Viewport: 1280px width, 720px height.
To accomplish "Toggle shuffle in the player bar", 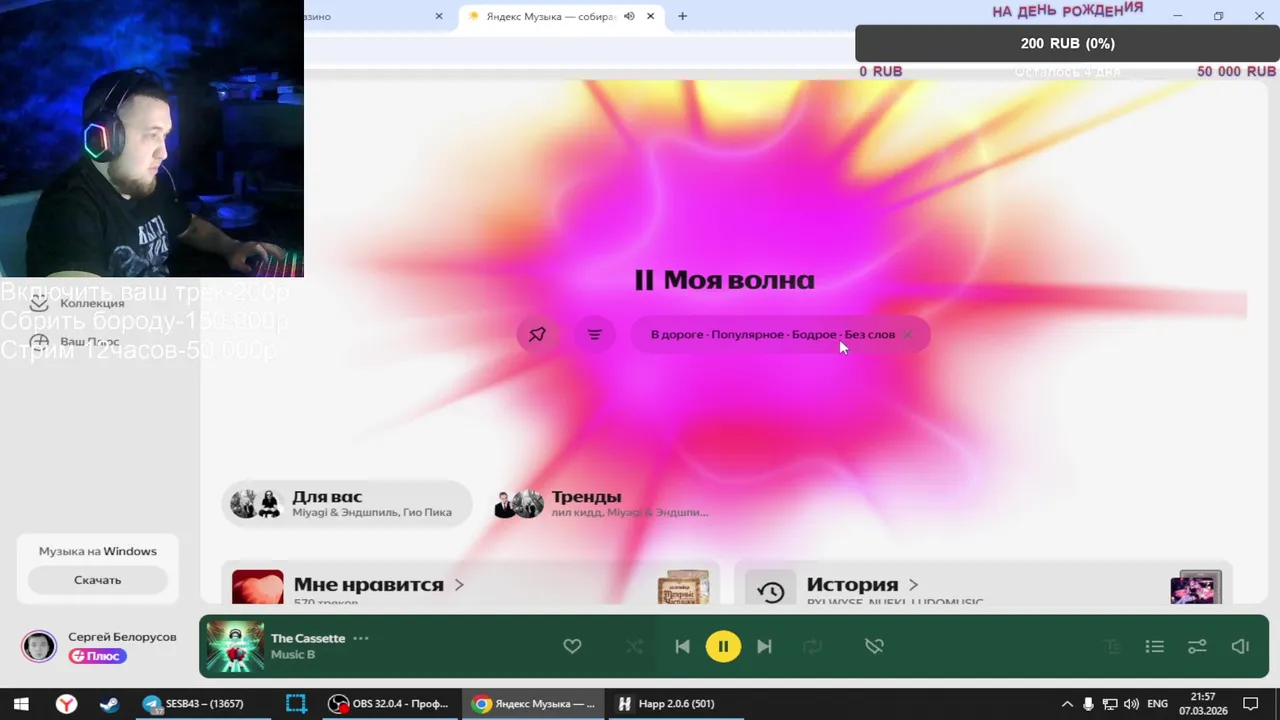I will tap(634, 646).
